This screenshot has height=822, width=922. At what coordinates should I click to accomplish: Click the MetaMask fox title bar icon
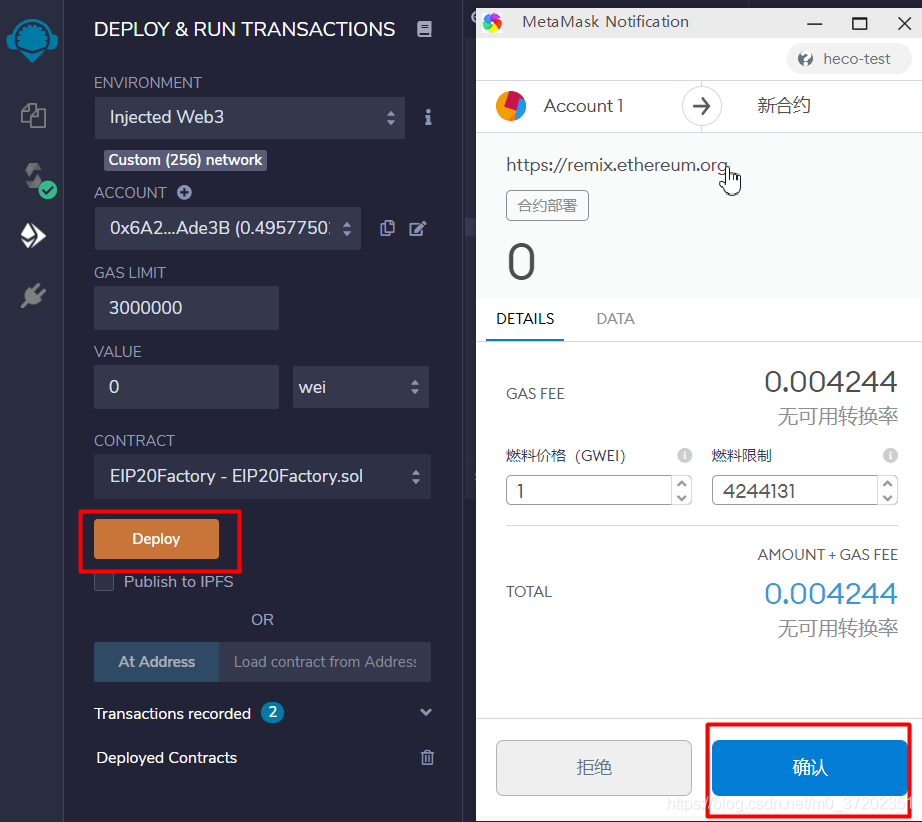click(x=493, y=22)
